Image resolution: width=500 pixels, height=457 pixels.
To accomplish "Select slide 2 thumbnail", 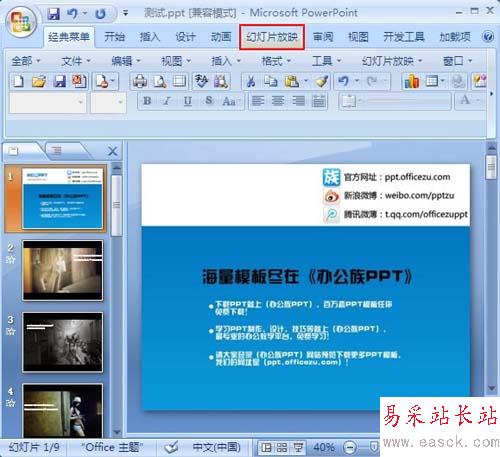I will [x=62, y=270].
